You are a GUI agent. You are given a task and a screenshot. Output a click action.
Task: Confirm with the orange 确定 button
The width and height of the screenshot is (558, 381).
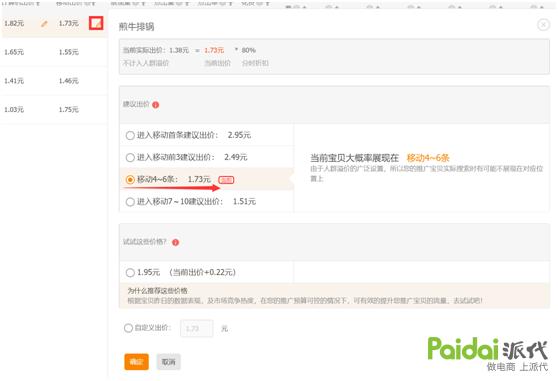[136, 362]
